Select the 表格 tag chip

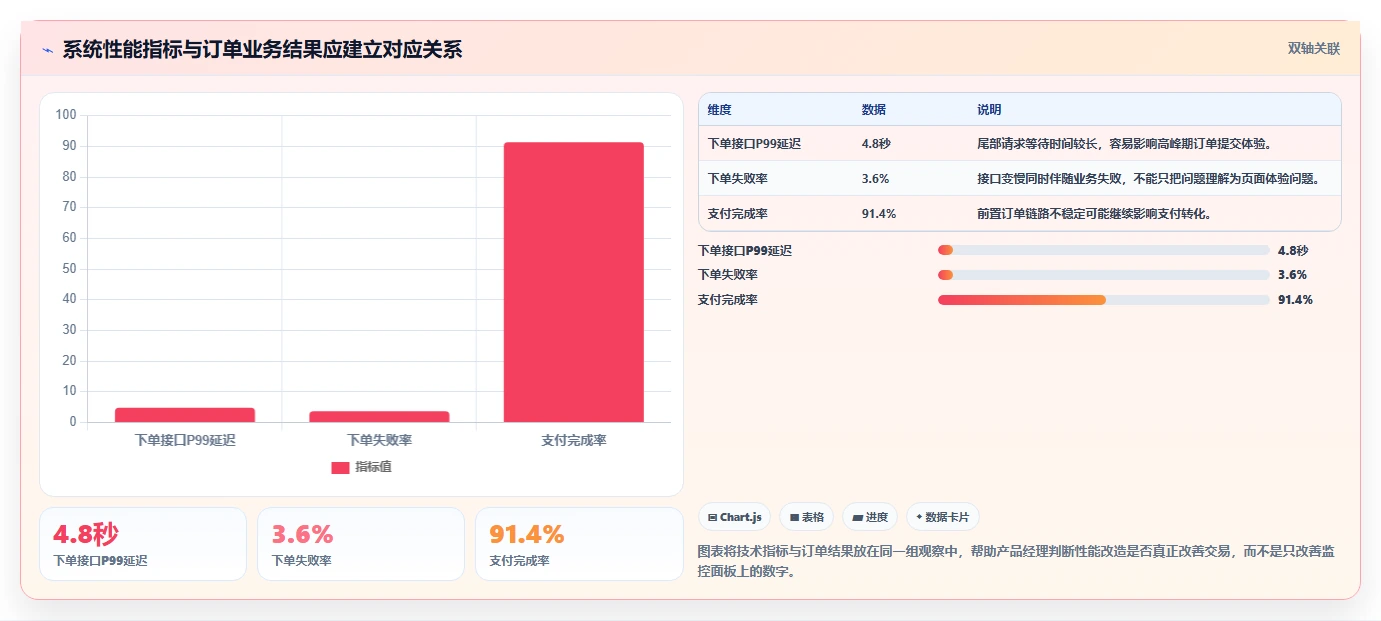pos(806,517)
